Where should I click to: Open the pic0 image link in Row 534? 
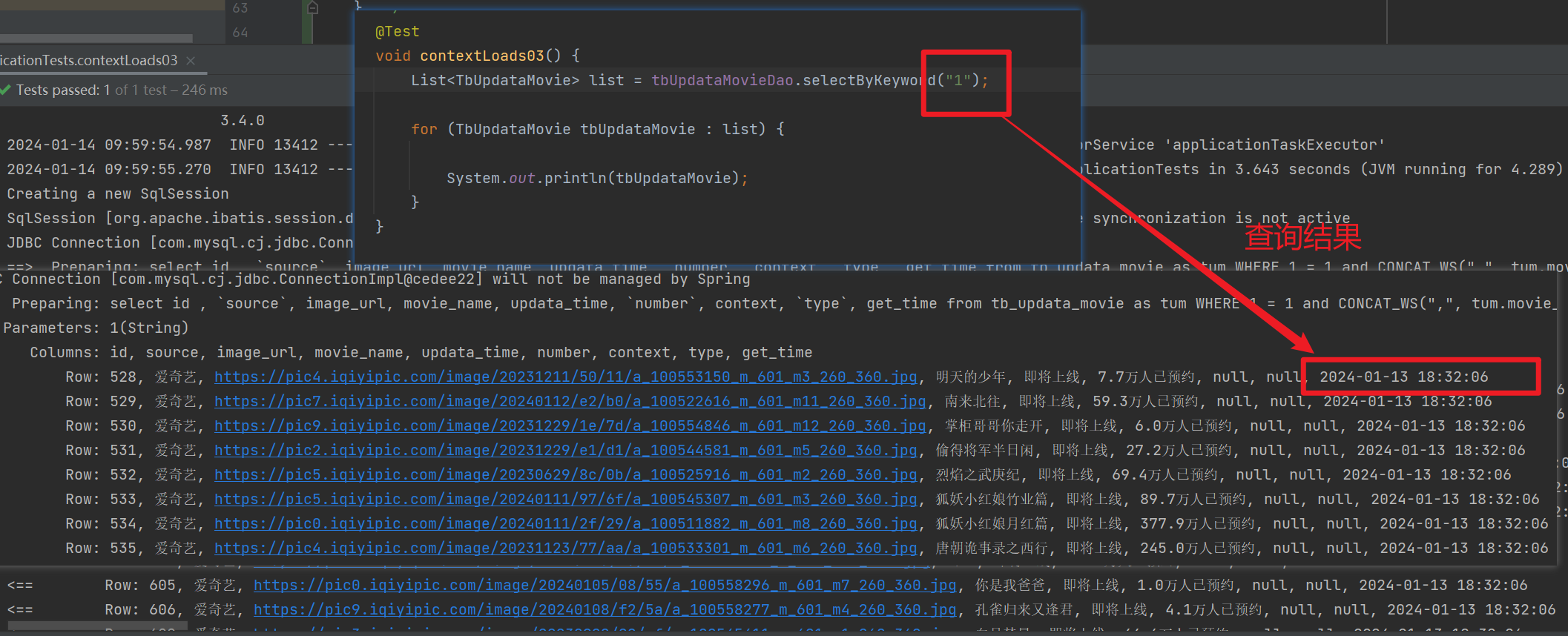(565, 524)
